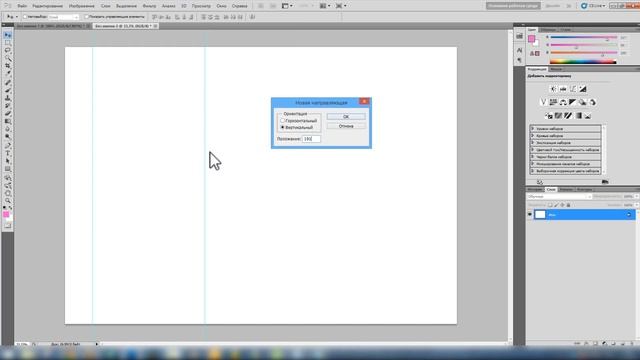Choose the Вертикальный orientation radio button
The image size is (640, 360).
pos(282,127)
